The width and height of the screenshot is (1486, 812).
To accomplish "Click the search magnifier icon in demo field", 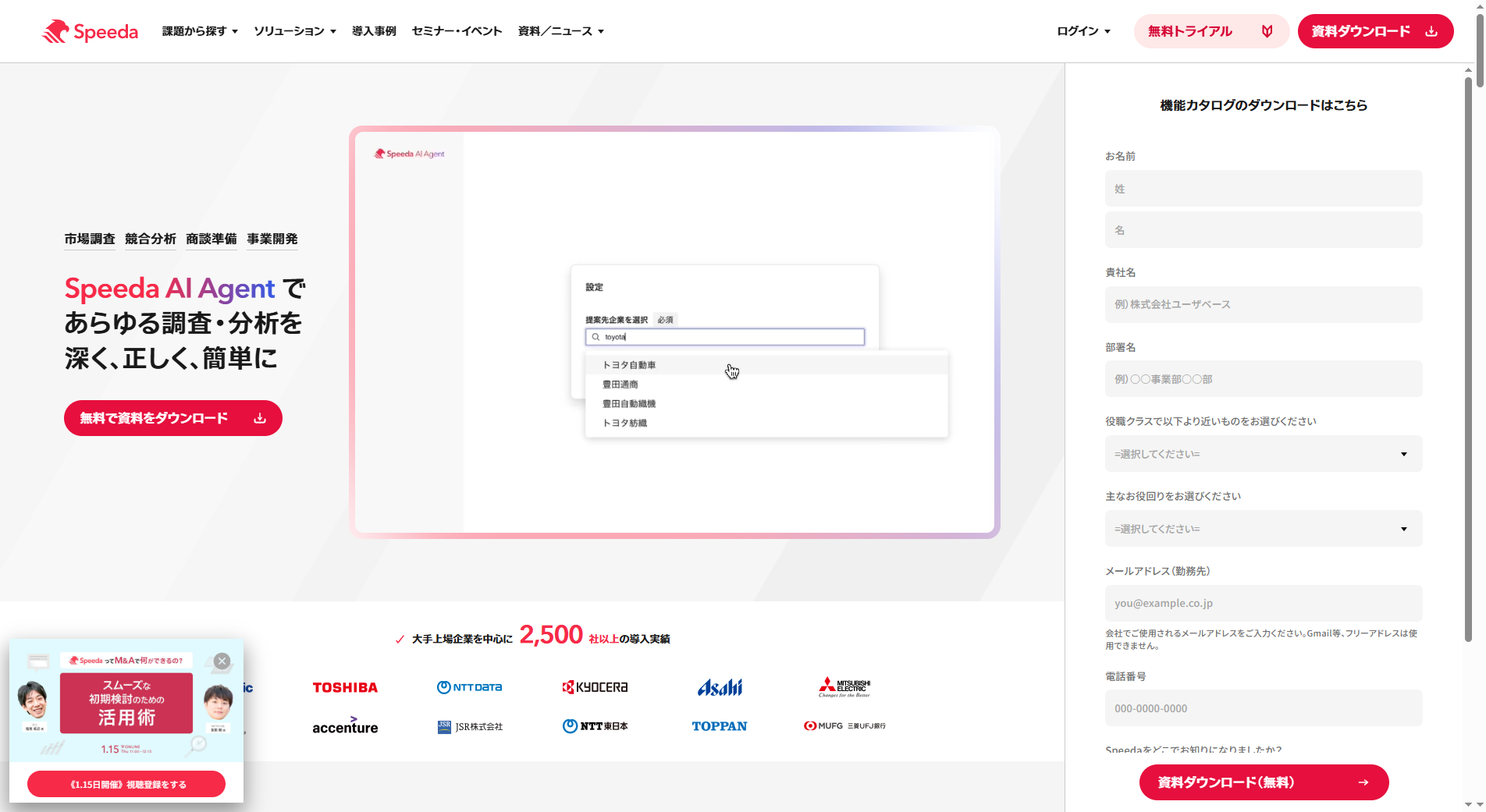I will click(x=595, y=337).
